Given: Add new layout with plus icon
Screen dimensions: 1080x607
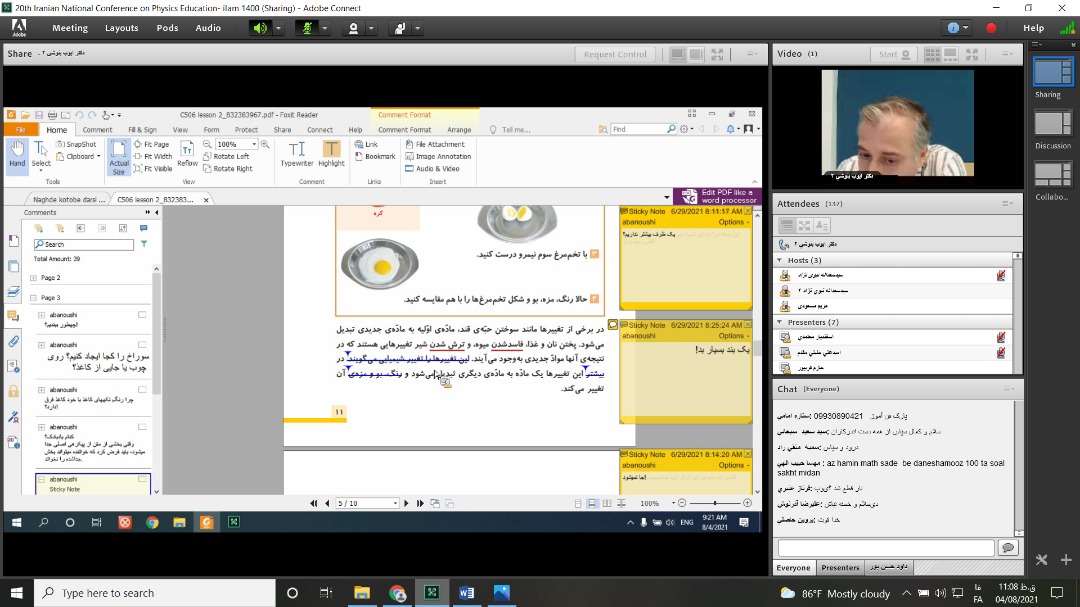Looking at the screenshot, I should pos(1066,560).
